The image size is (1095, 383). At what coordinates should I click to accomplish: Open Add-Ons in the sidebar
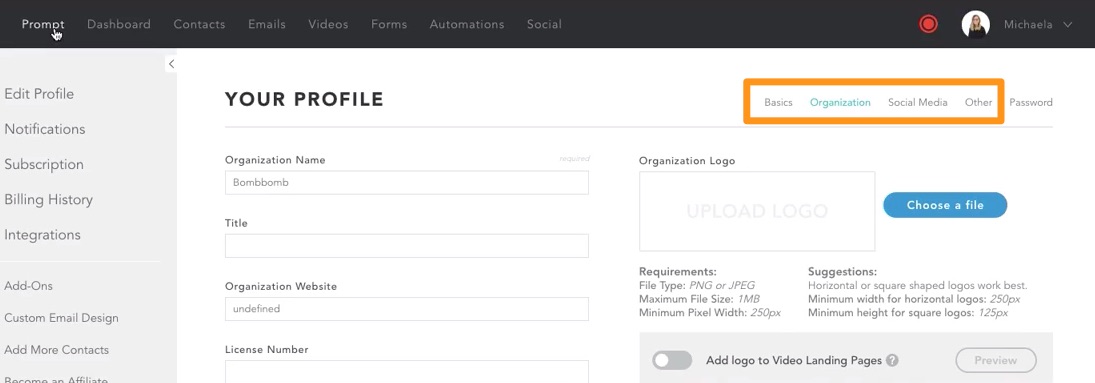29,286
